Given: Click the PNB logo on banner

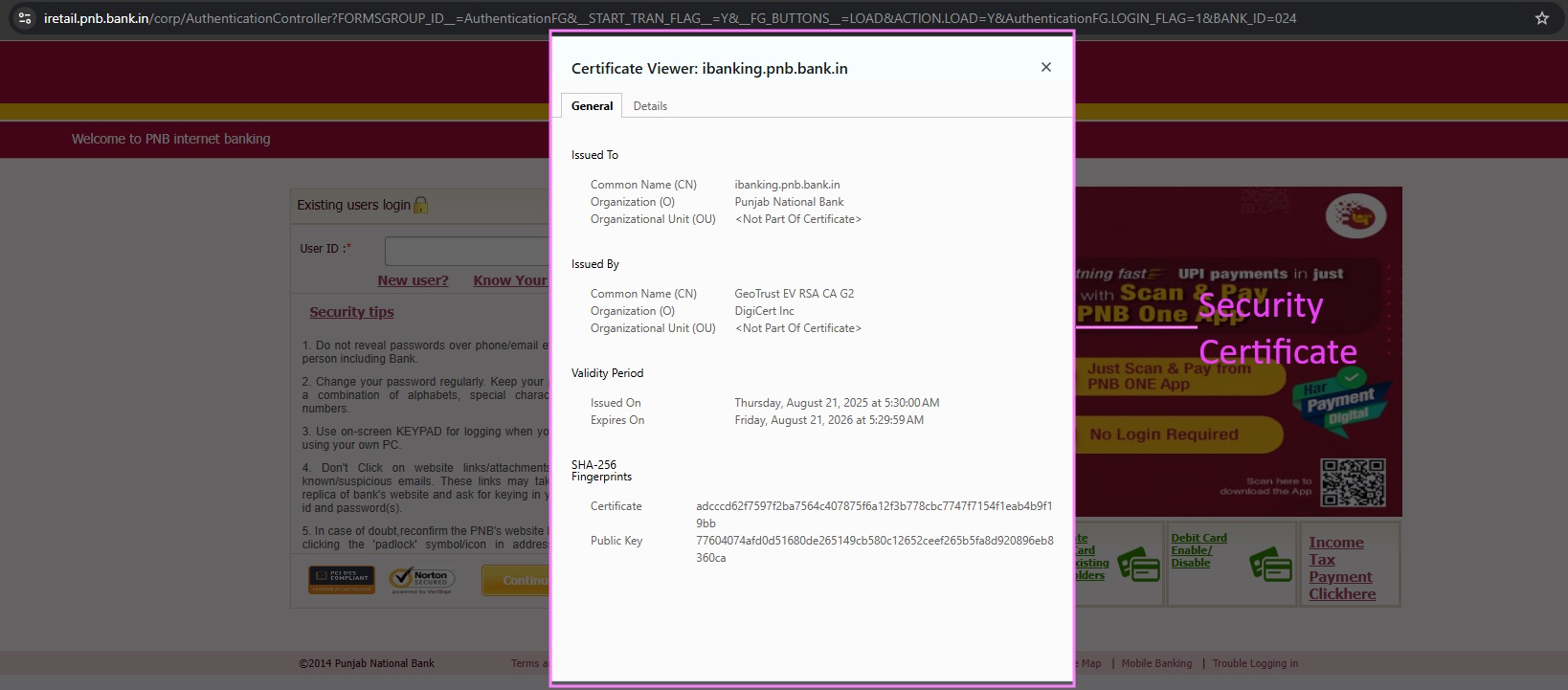Looking at the screenshot, I should click(1355, 215).
